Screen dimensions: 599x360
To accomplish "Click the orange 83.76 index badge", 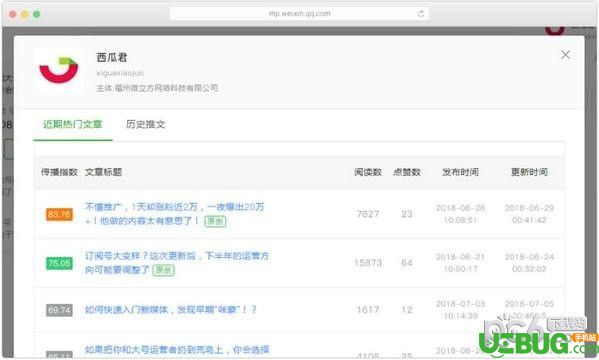I will click(59, 214).
